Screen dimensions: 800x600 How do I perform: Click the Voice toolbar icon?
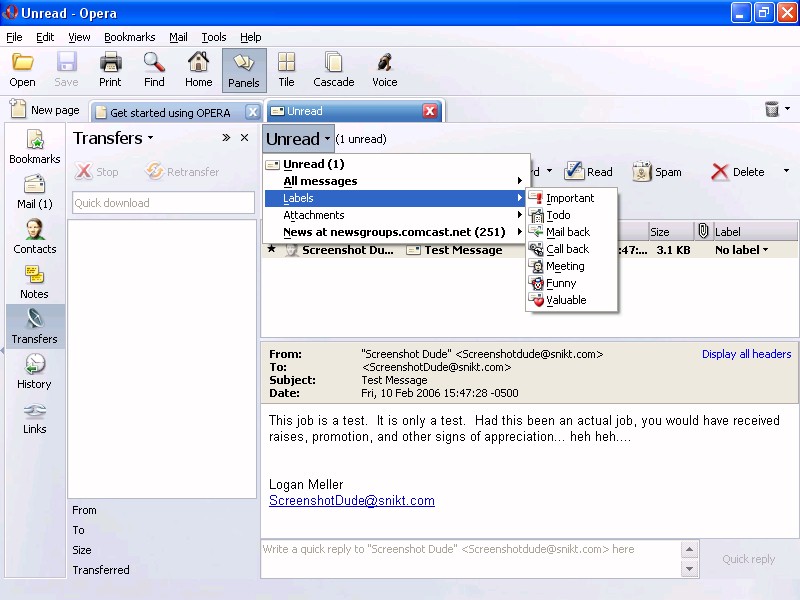(384, 70)
